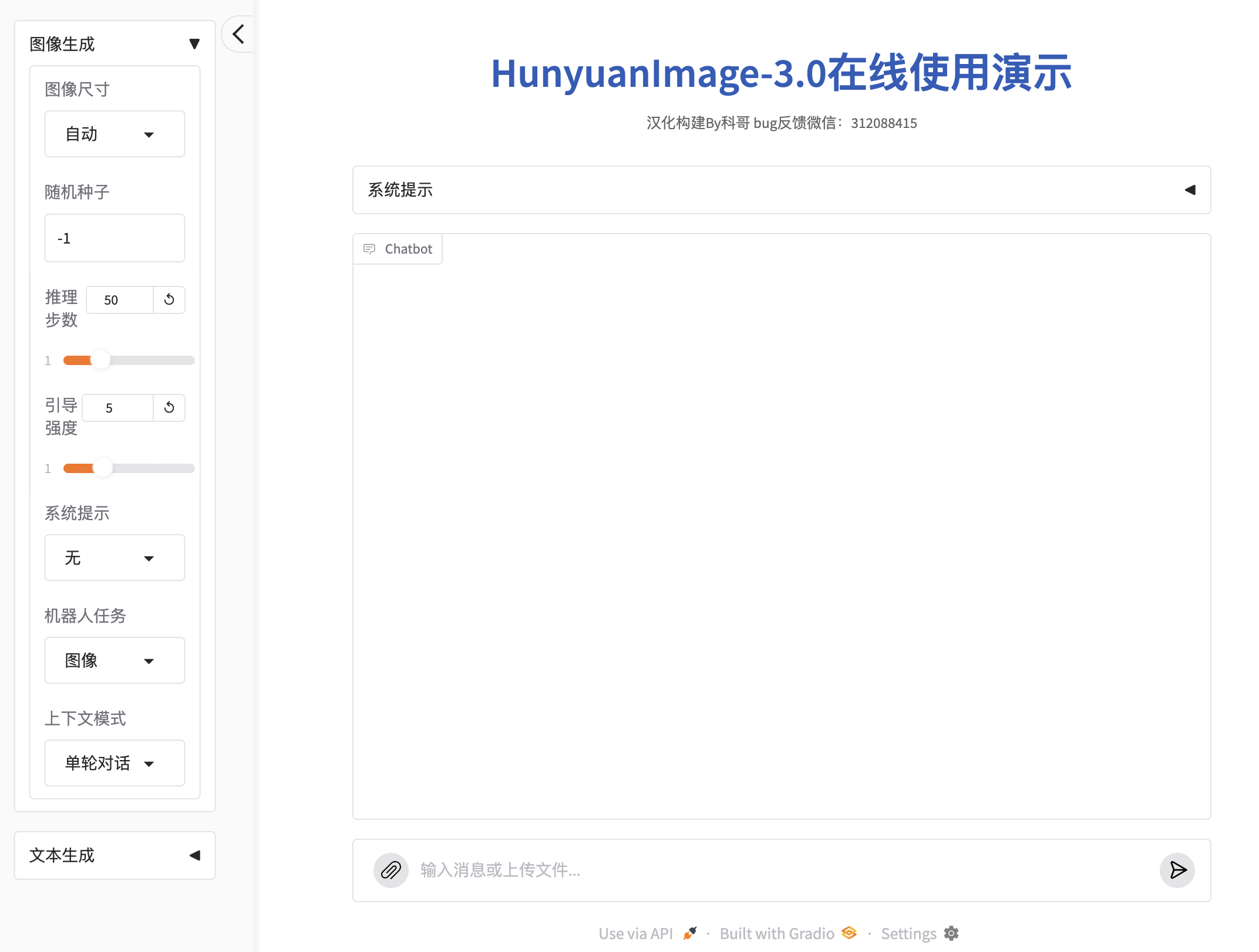Screen dimensions: 1259x952
Task: Open the 机器人任务 dropdown showing 图像
Action: [115, 661]
